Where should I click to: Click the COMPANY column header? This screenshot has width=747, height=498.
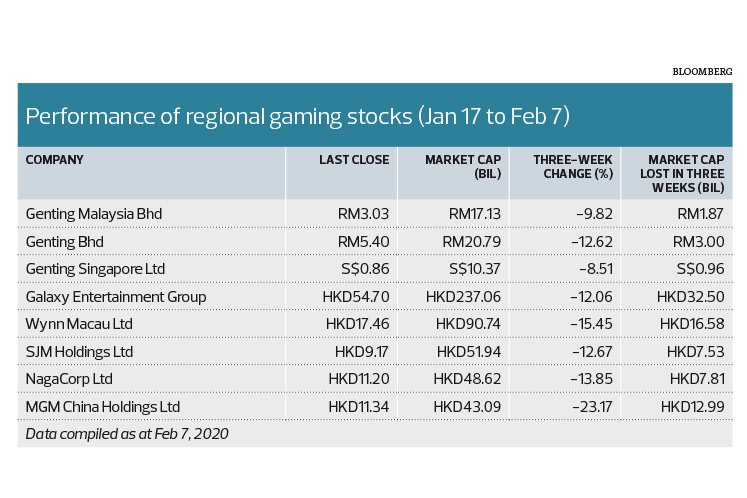(54, 160)
